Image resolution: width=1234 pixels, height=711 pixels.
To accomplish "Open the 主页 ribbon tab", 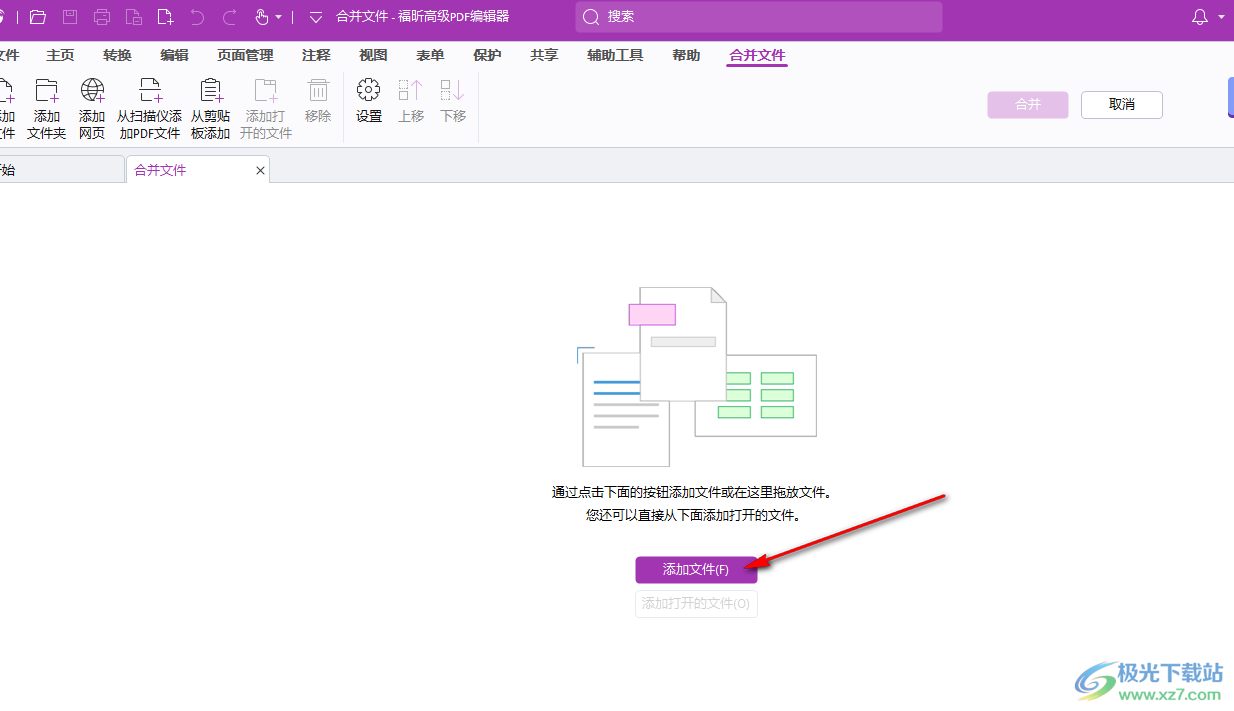I will (60, 56).
